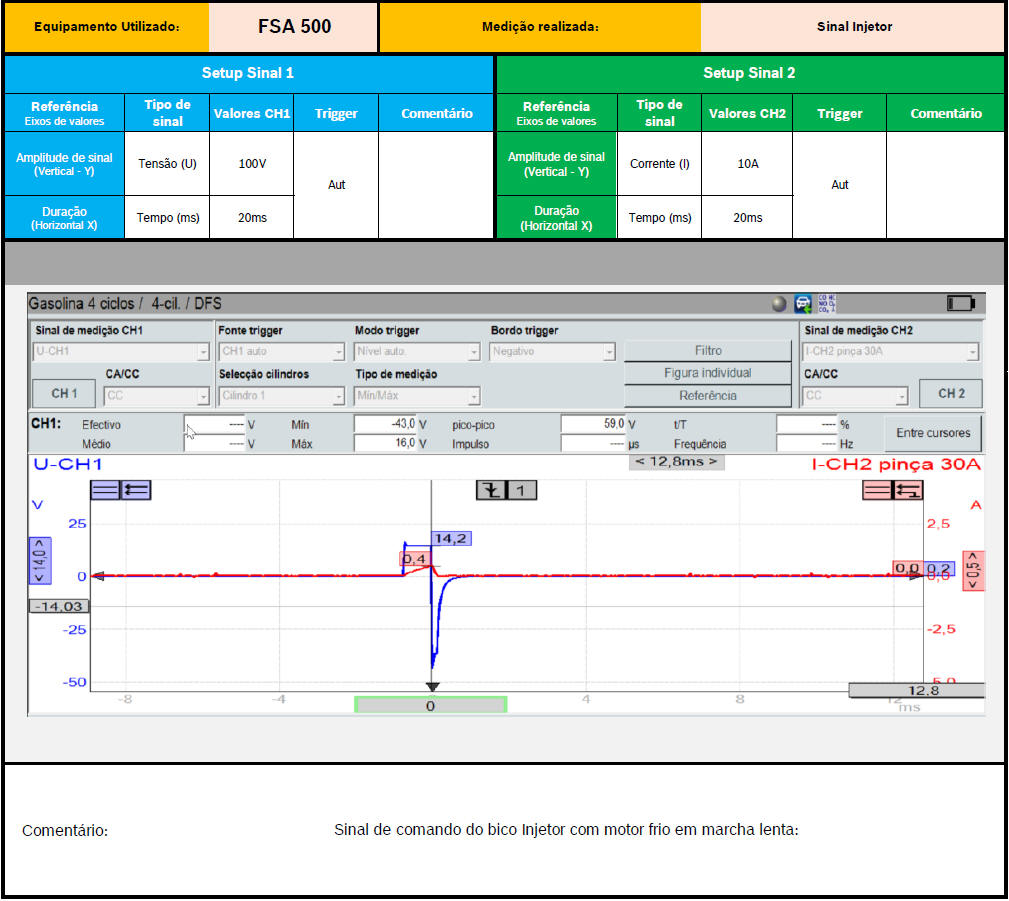Click the red CH2 horizontal lines icon
The height and width of the screenshot is (901, 1009).
click(876, 490)
